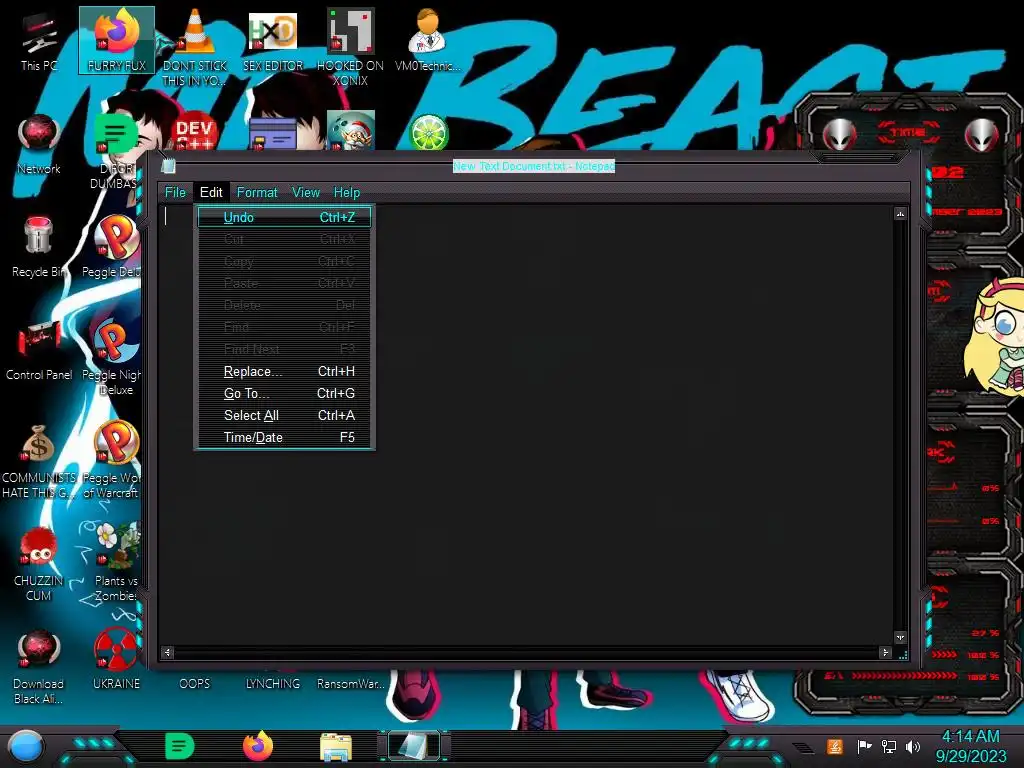The height and width of the screenshot is (768, 1024).
Task: Click the horizontal scrollbar right arrow
Action: (886, 652)
